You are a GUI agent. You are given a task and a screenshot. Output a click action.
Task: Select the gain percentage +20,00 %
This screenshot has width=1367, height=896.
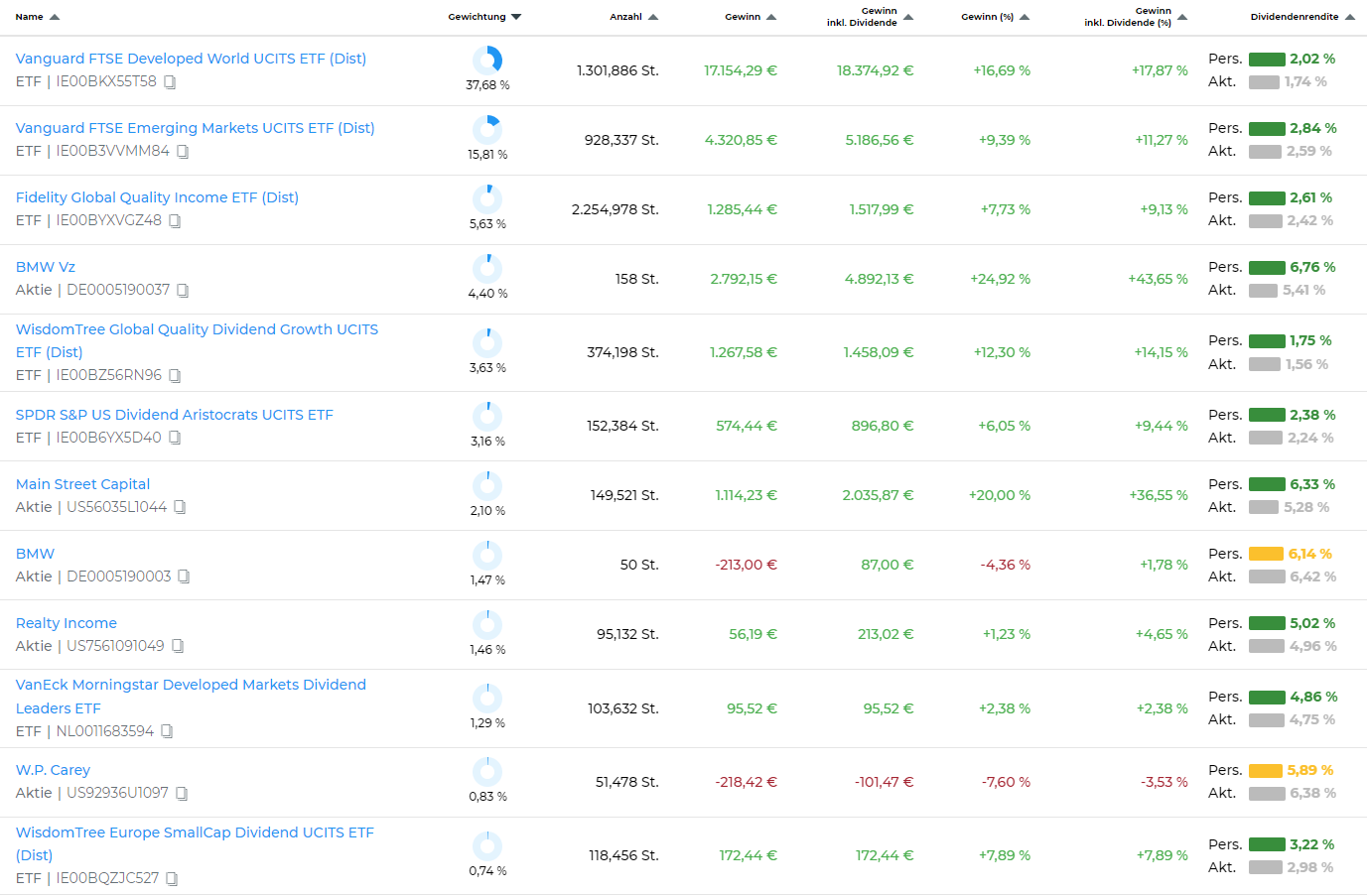(1000, 495)
